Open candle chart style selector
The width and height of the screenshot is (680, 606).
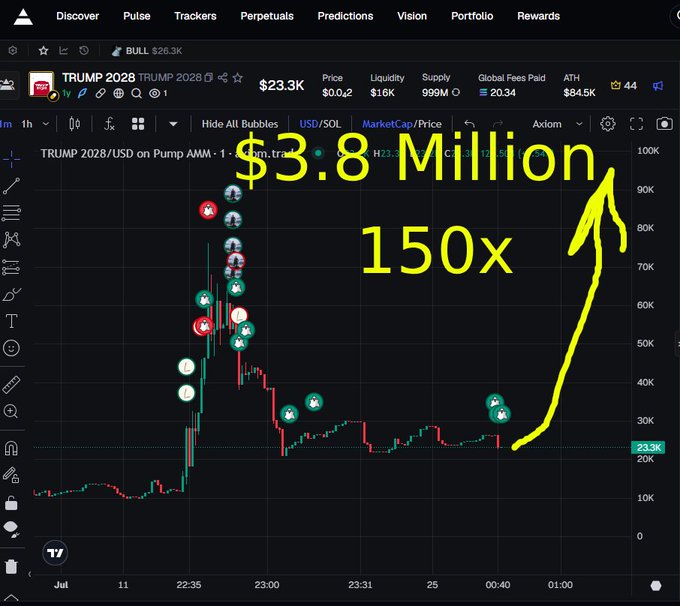pyautogui.click(x=75, y=124)
